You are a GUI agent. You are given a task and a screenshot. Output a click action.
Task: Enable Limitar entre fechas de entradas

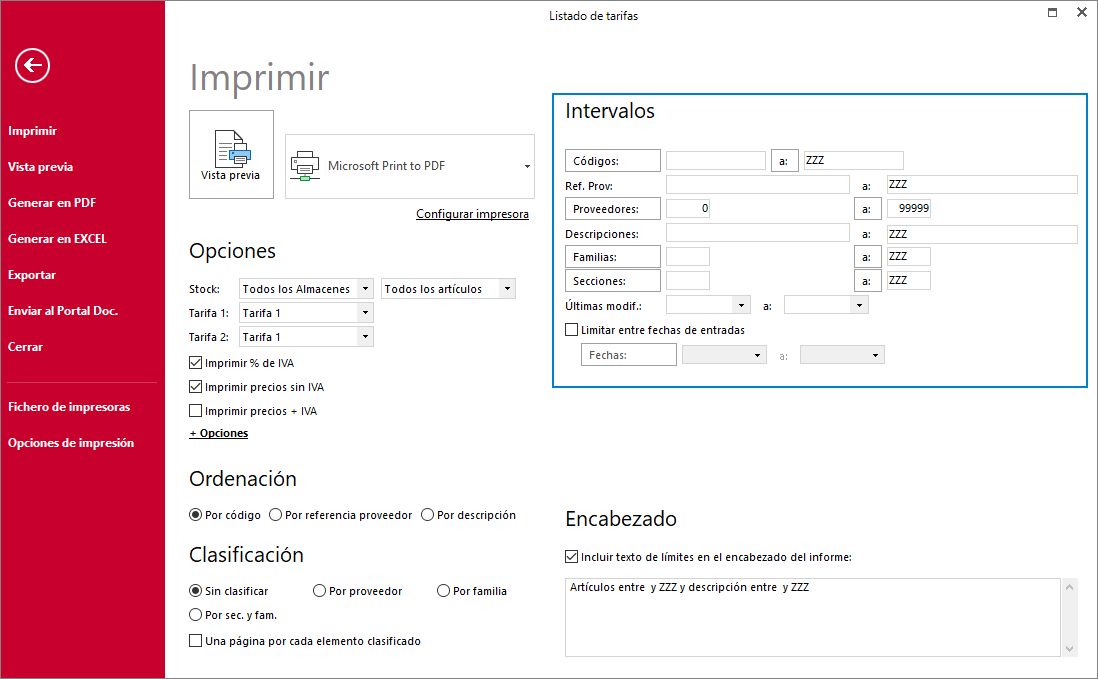(571, 330)
